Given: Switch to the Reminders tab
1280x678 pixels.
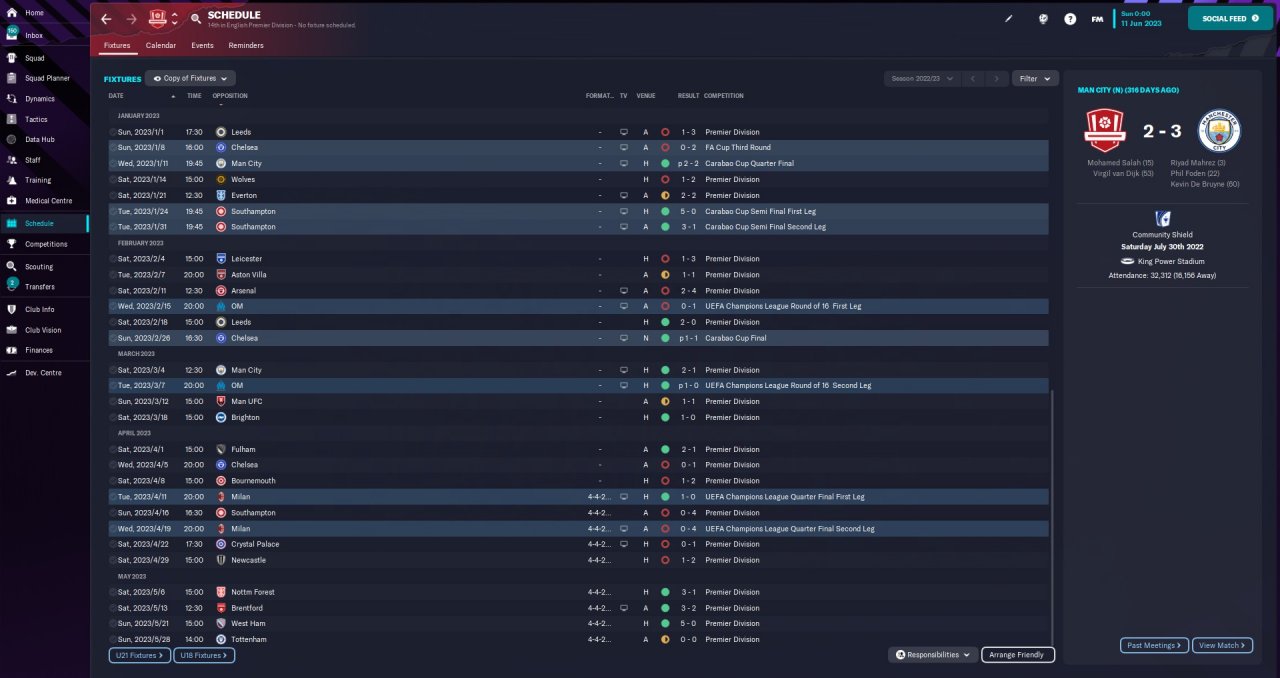Looking at the screenshot, I should (x=246, y=46).
